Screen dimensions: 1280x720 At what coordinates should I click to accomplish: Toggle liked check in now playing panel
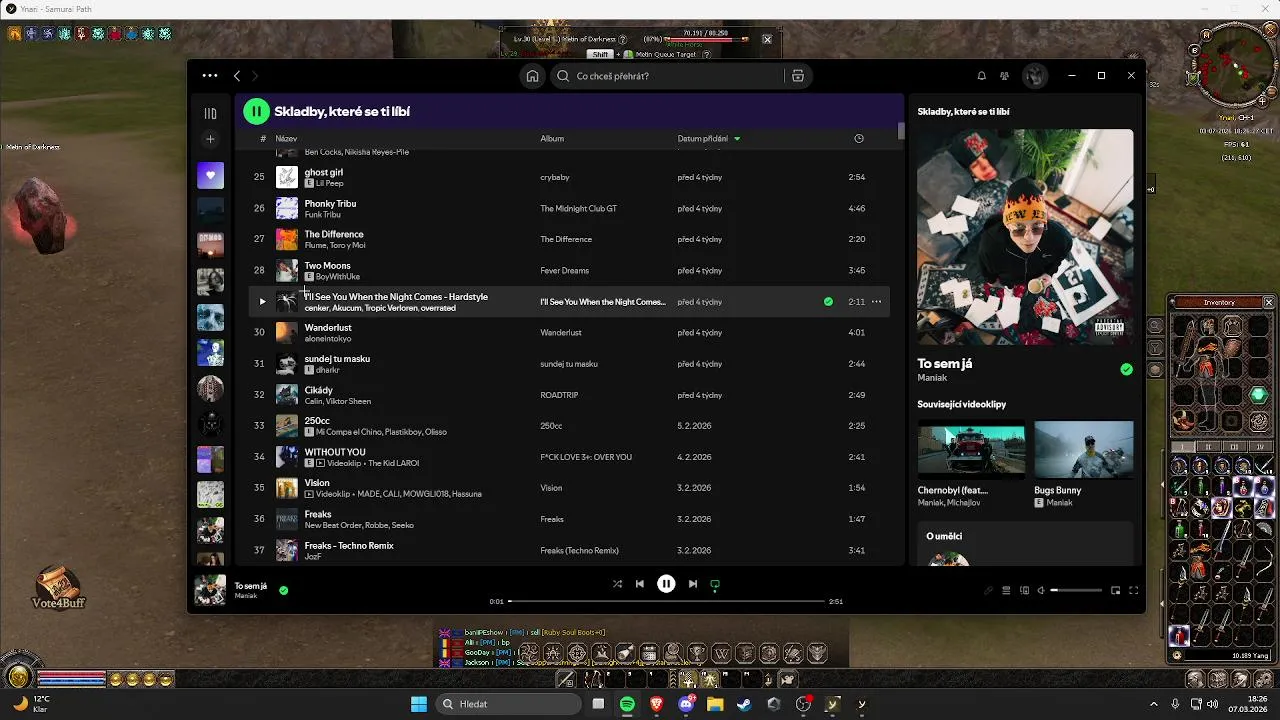coord(1127,369)
